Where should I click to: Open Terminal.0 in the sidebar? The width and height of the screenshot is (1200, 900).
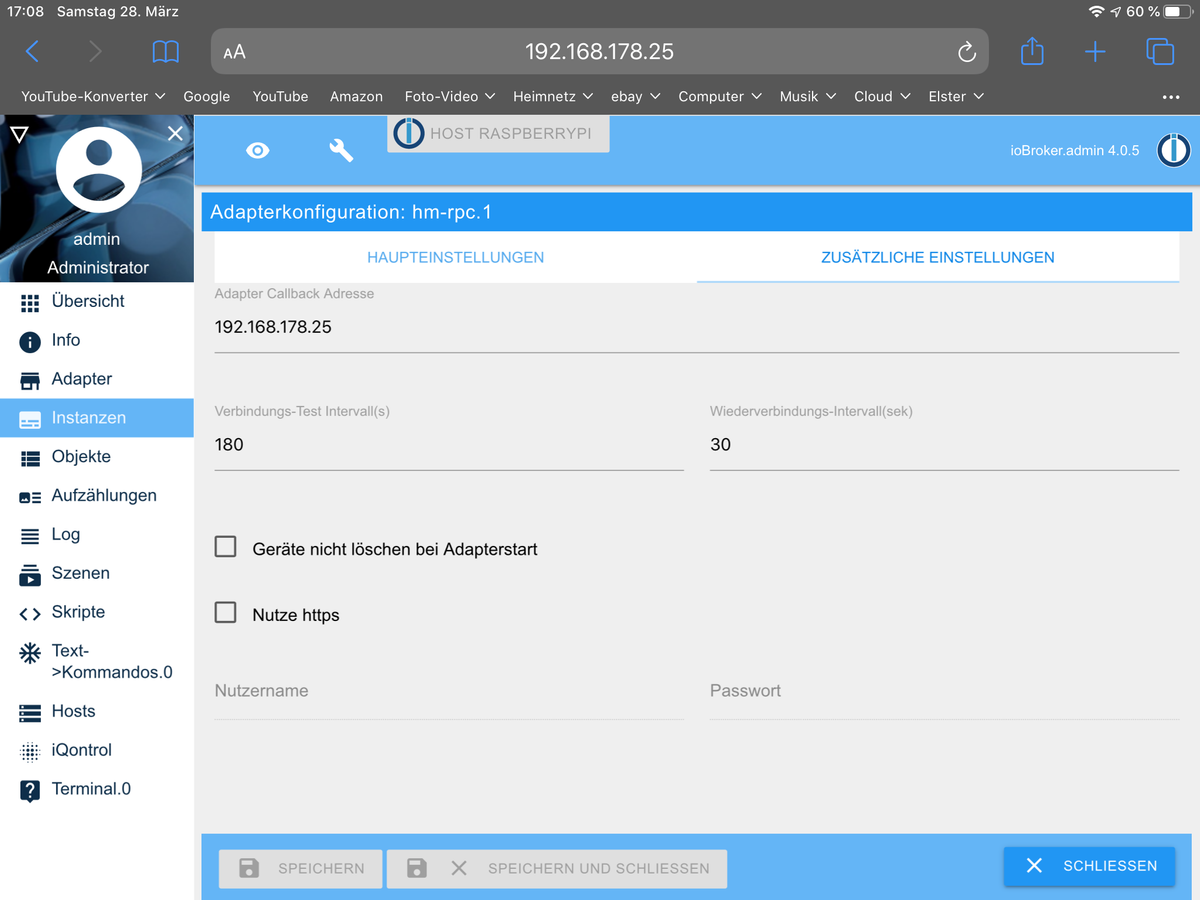[96, 789]
